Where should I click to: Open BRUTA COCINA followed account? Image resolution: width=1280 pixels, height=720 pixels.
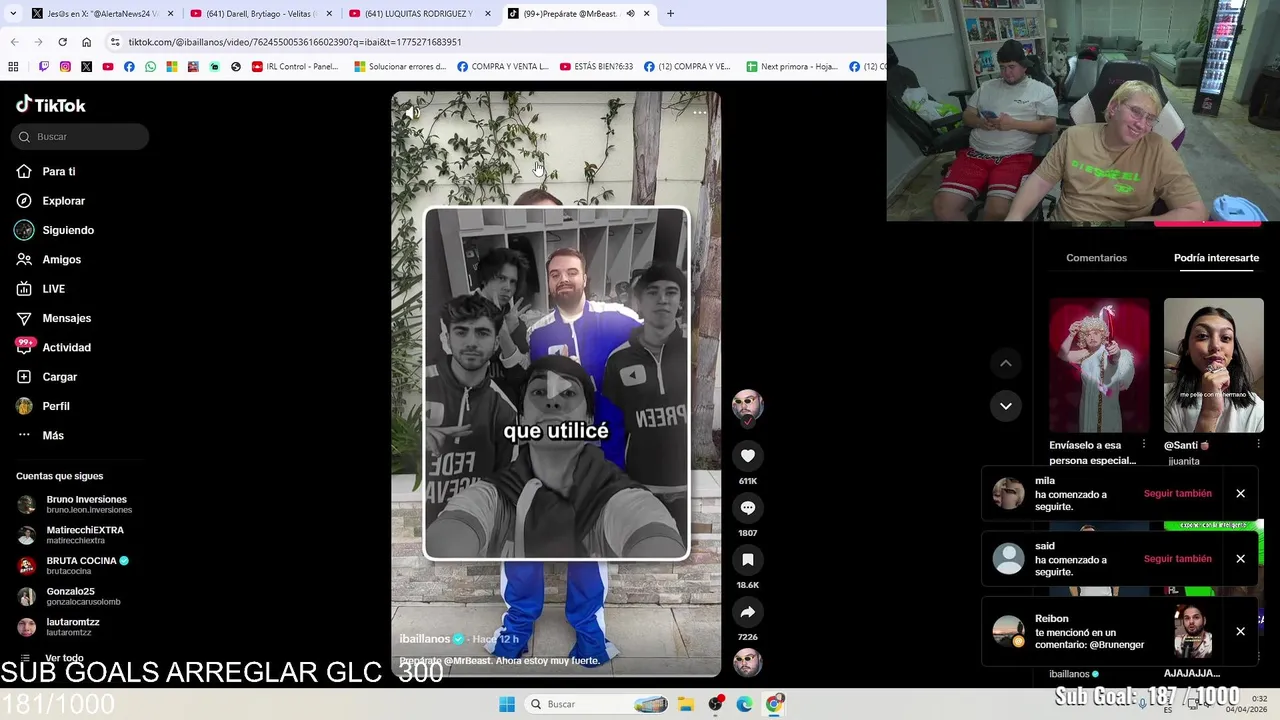pyautogui.click(x=72, y=565)
